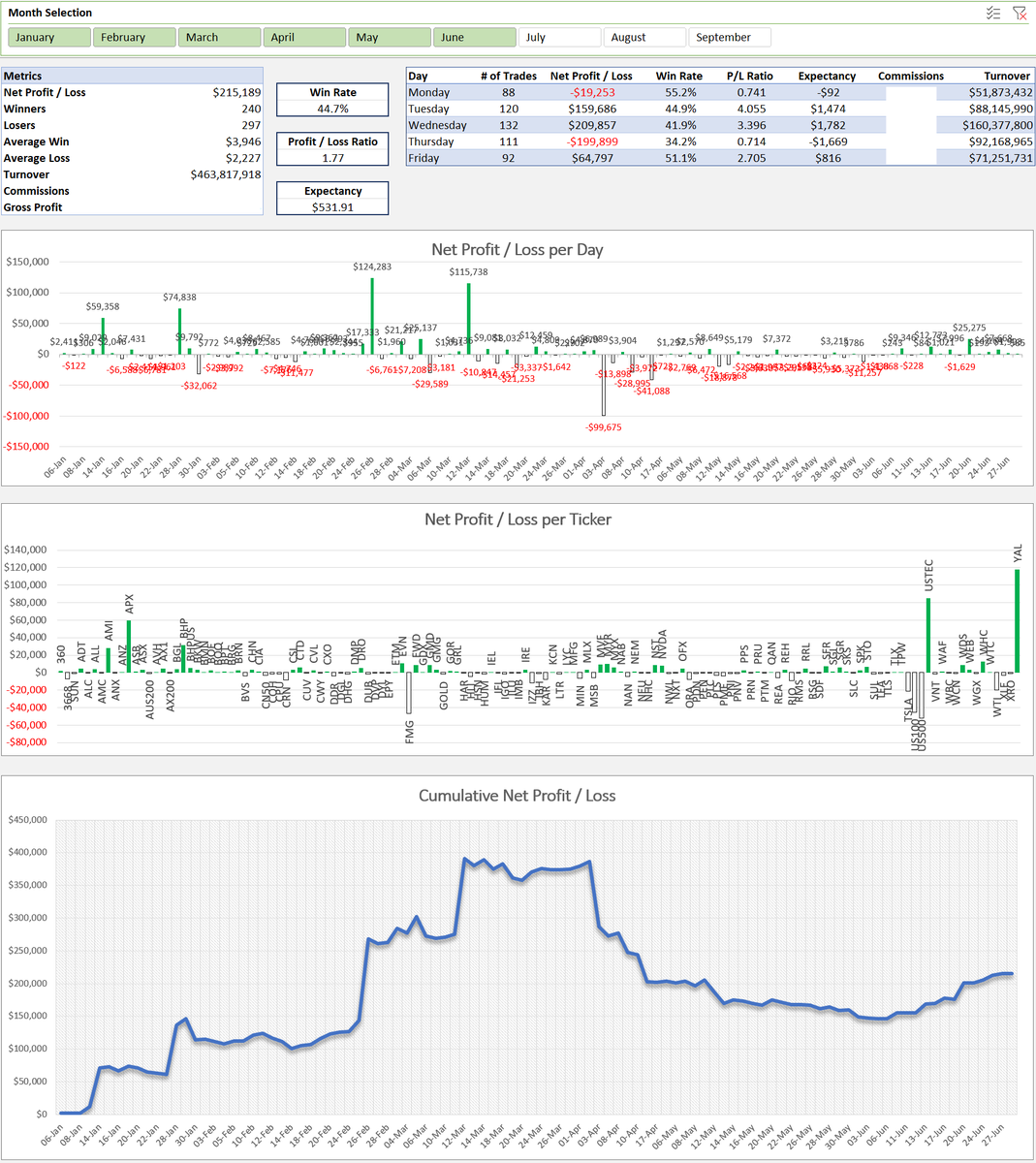Click the # of Trades column header
Screen dimensions: 1036x1163
point(509,76)
